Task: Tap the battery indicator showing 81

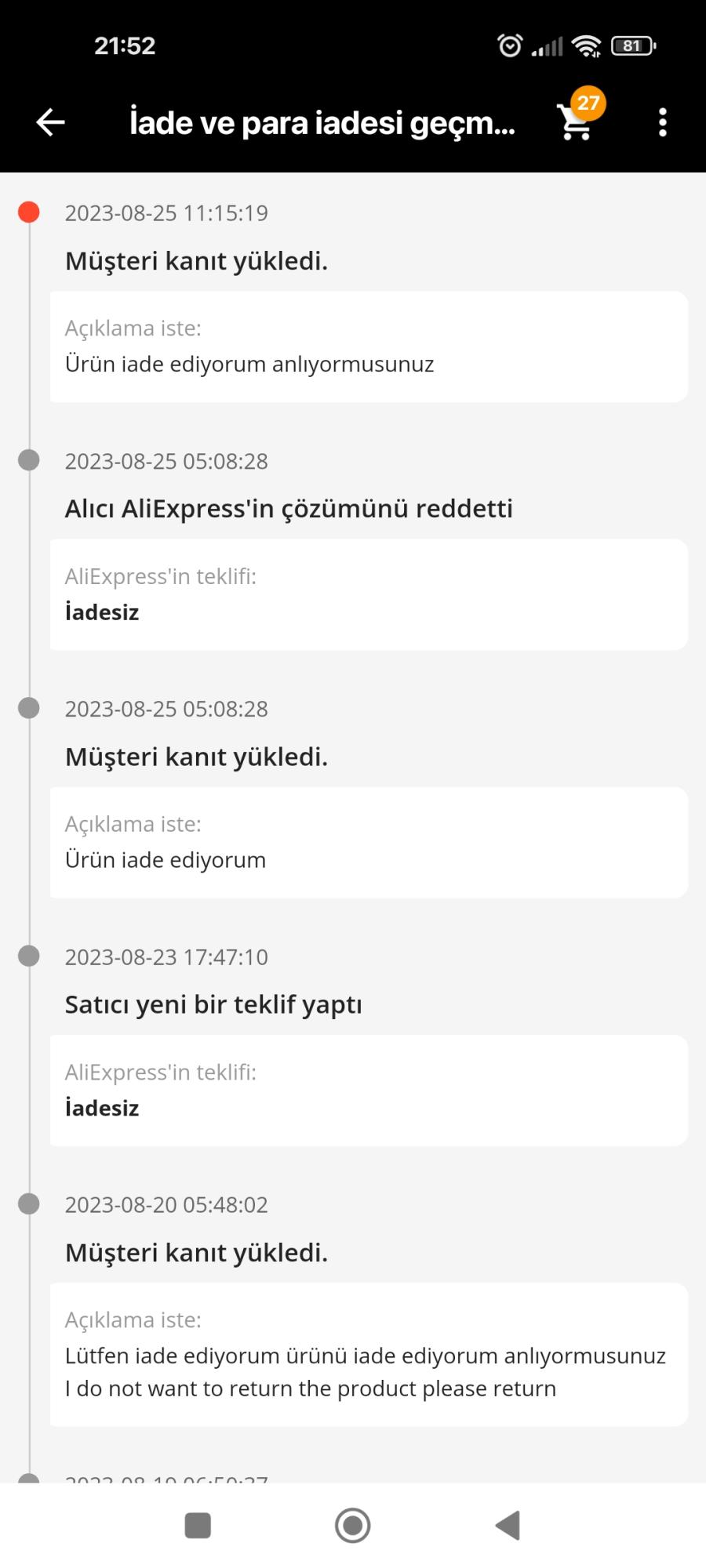Action: coord(633,46)
